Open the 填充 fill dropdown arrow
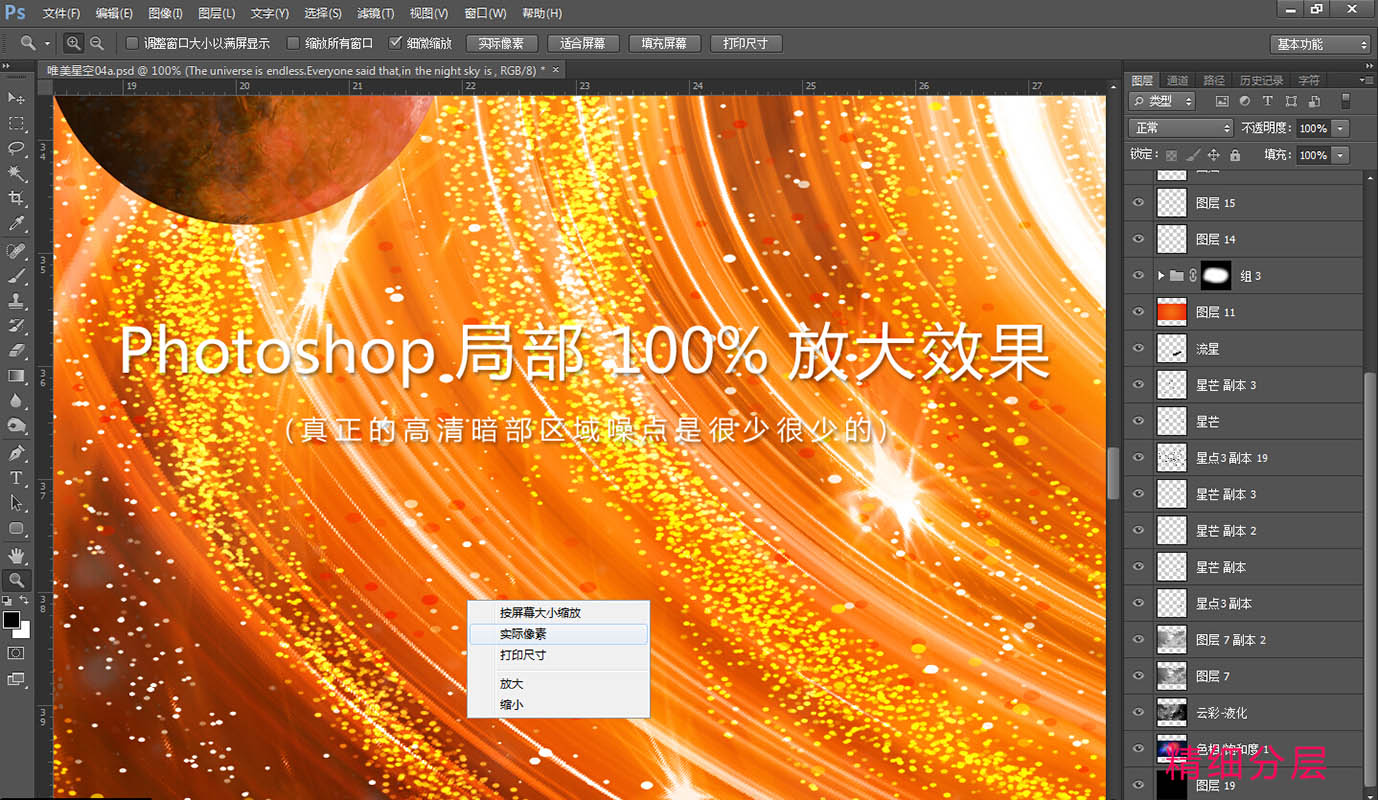 [x=1340, y=155]
